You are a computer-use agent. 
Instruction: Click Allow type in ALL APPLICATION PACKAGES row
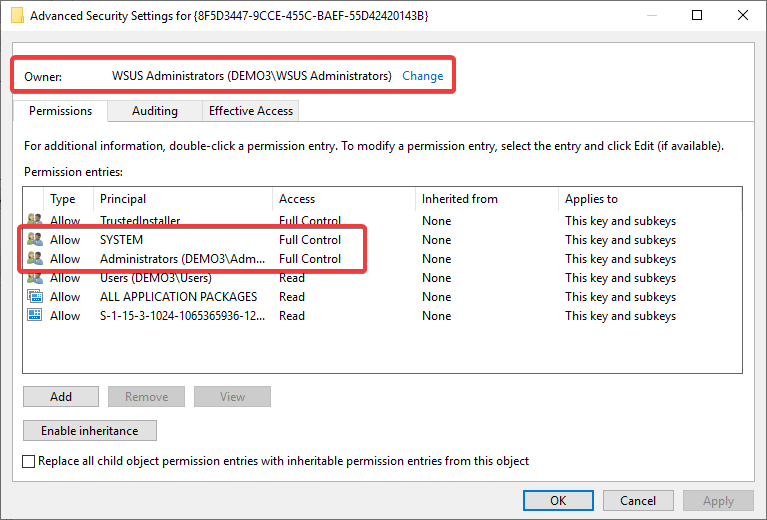(x=65, y=297)
